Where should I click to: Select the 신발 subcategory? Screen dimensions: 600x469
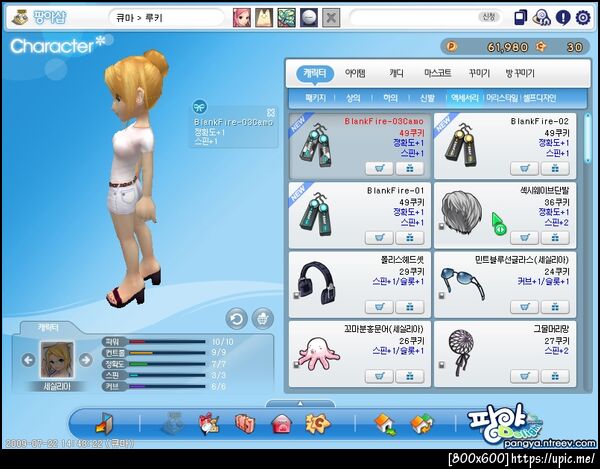(427, 98)
